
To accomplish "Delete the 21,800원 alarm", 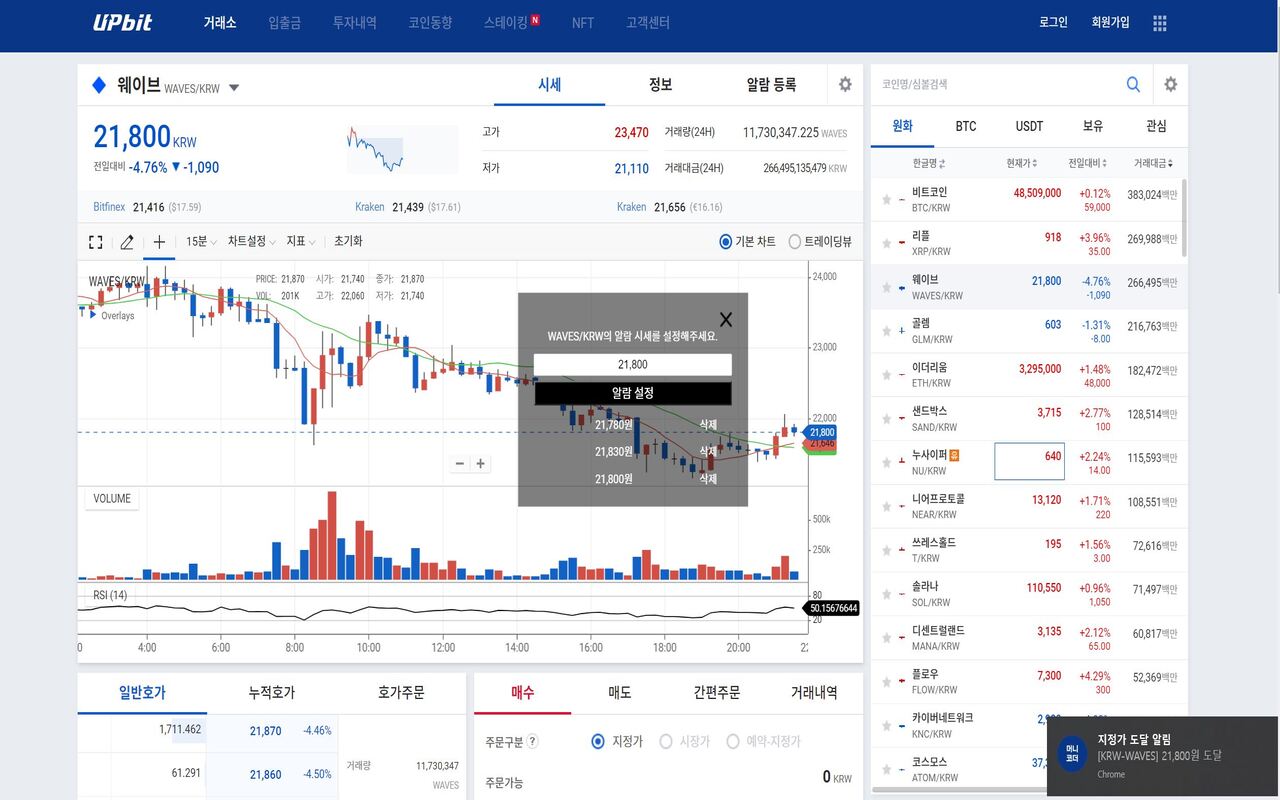I will pos(708,479).
